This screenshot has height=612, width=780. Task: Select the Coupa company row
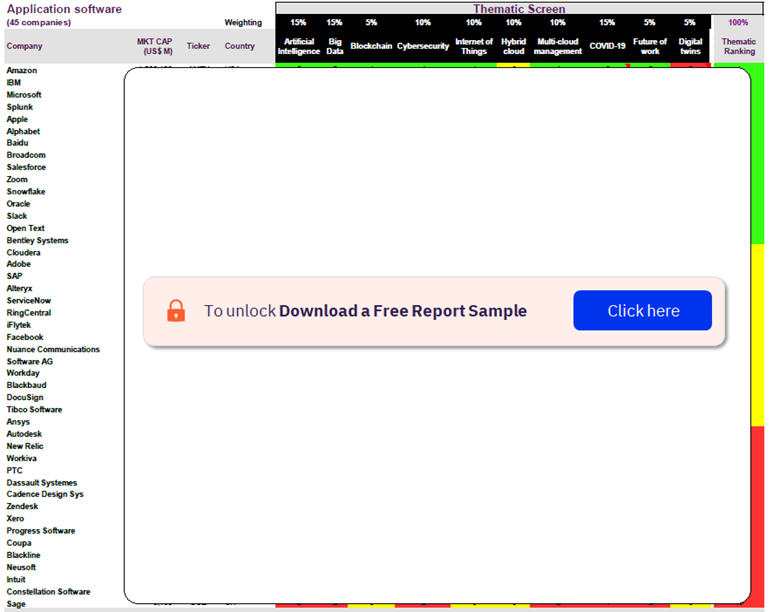[x=19, y=543]
